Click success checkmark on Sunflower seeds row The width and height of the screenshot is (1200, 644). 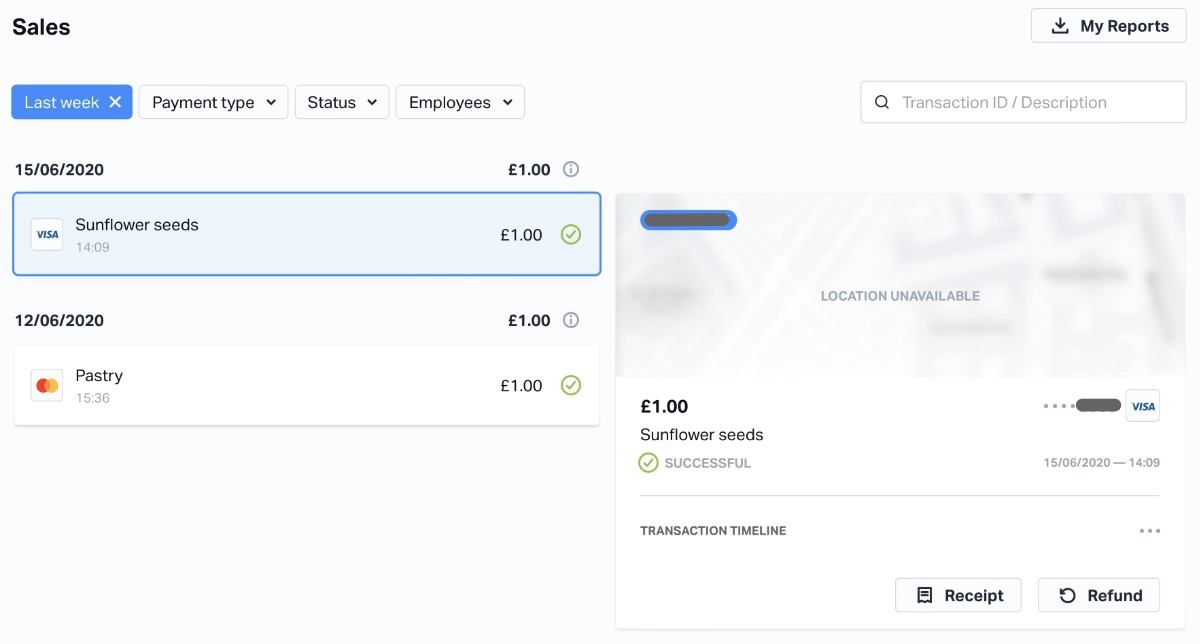coord(571,235)
